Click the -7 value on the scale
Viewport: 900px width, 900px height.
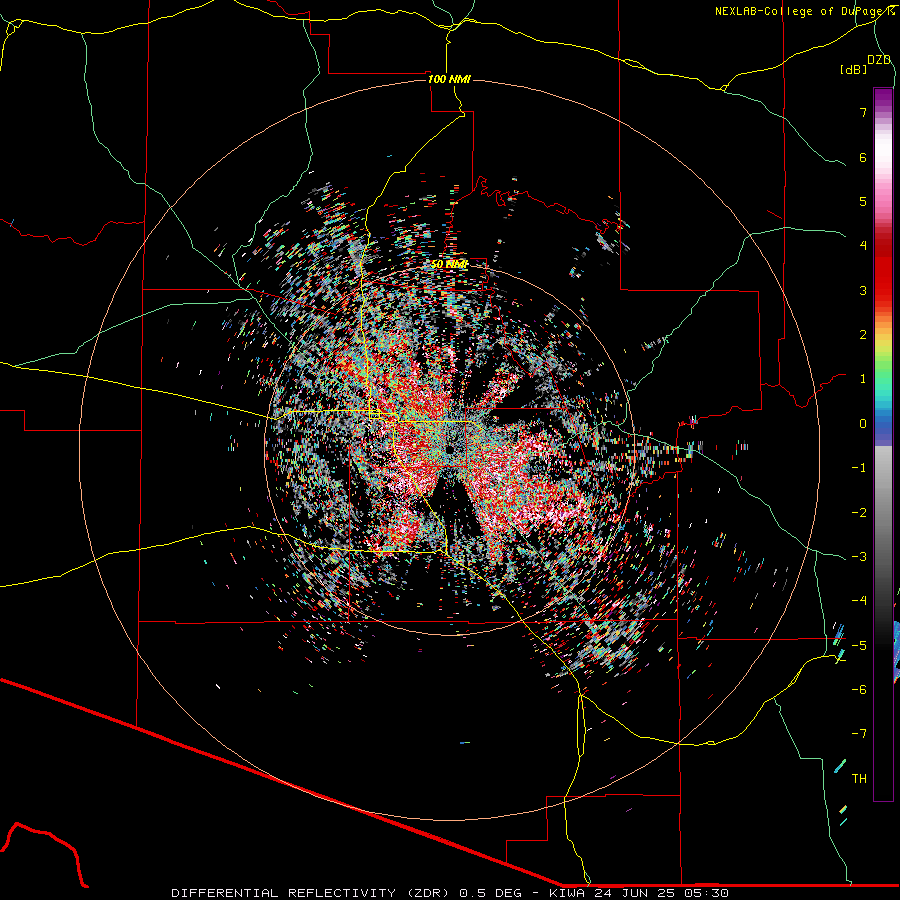coord(859,734)
